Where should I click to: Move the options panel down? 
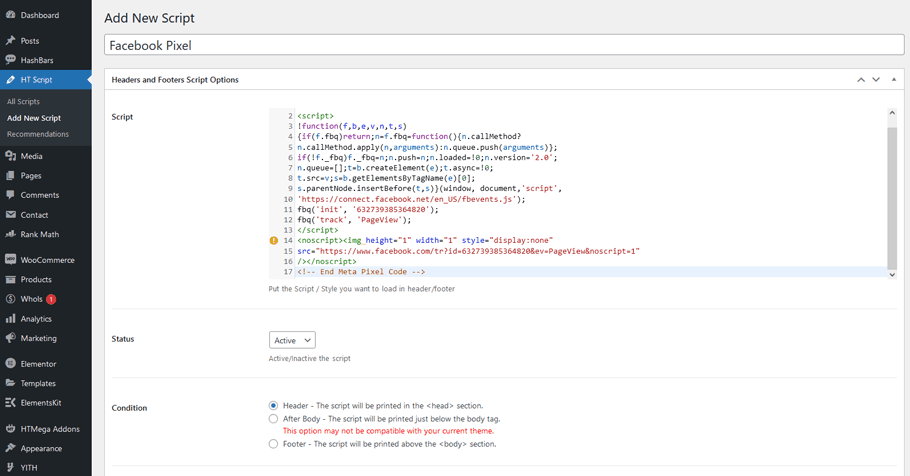(x=876, y=80)
